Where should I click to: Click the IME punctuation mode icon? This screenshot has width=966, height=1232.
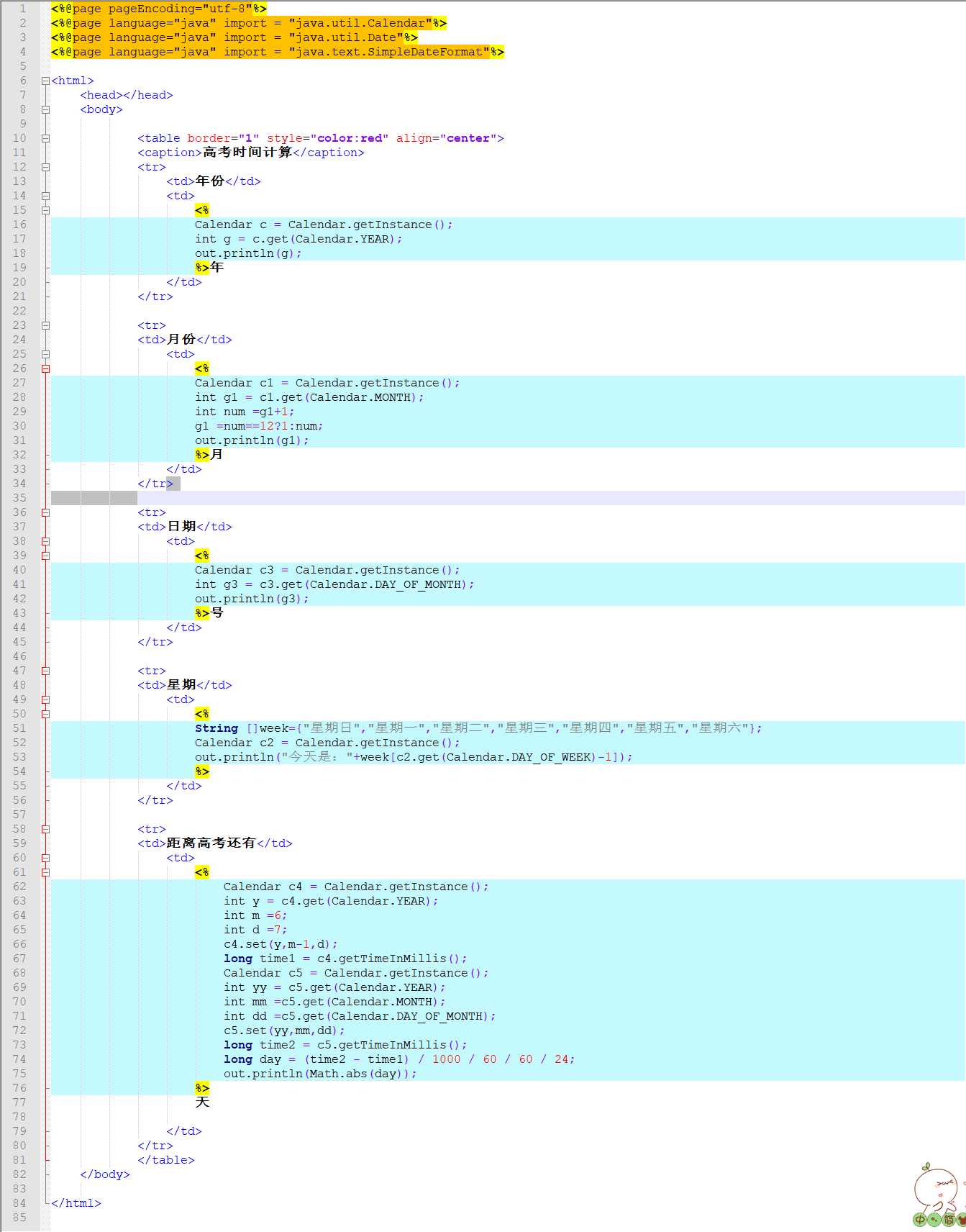pos(934,1220)
